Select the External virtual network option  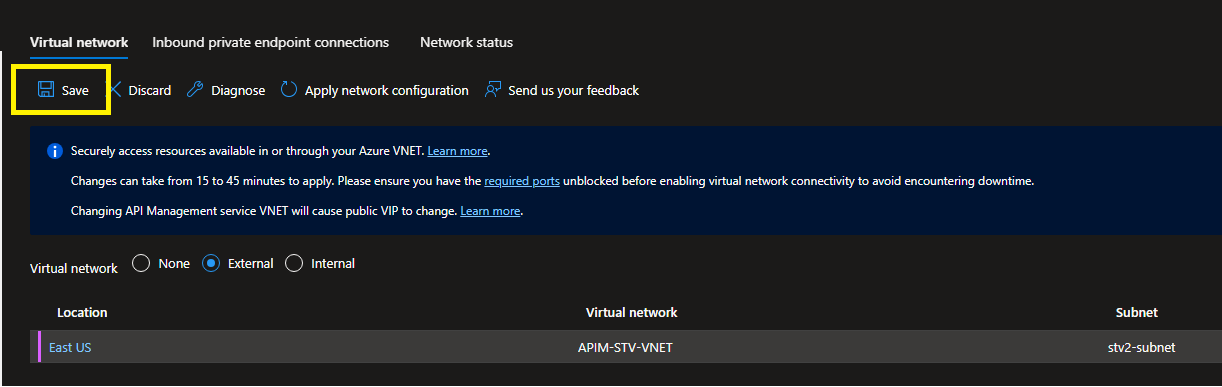pos(211,263)
